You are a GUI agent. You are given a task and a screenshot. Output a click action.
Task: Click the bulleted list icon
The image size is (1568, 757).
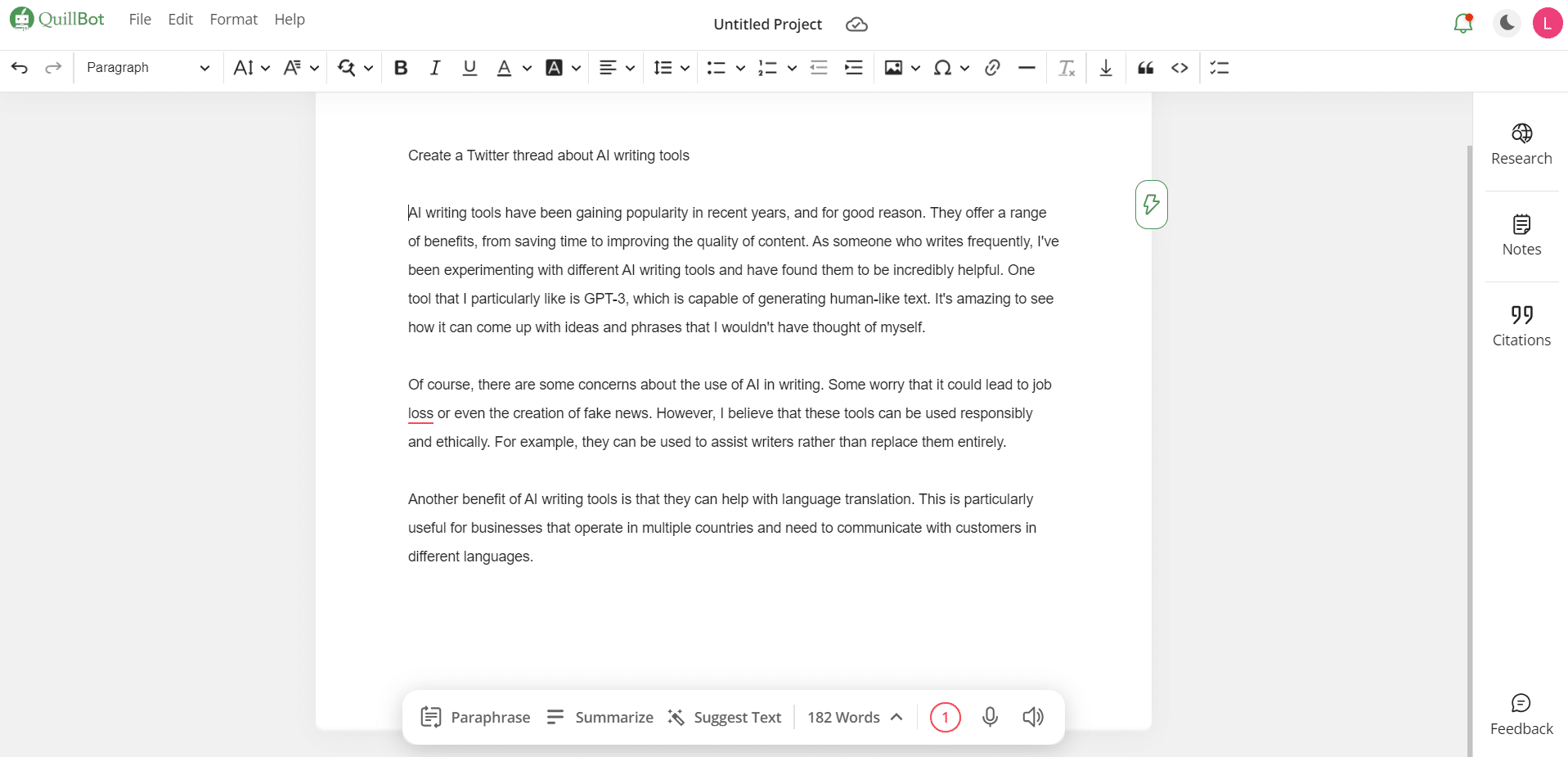click(x=717, y=68)
